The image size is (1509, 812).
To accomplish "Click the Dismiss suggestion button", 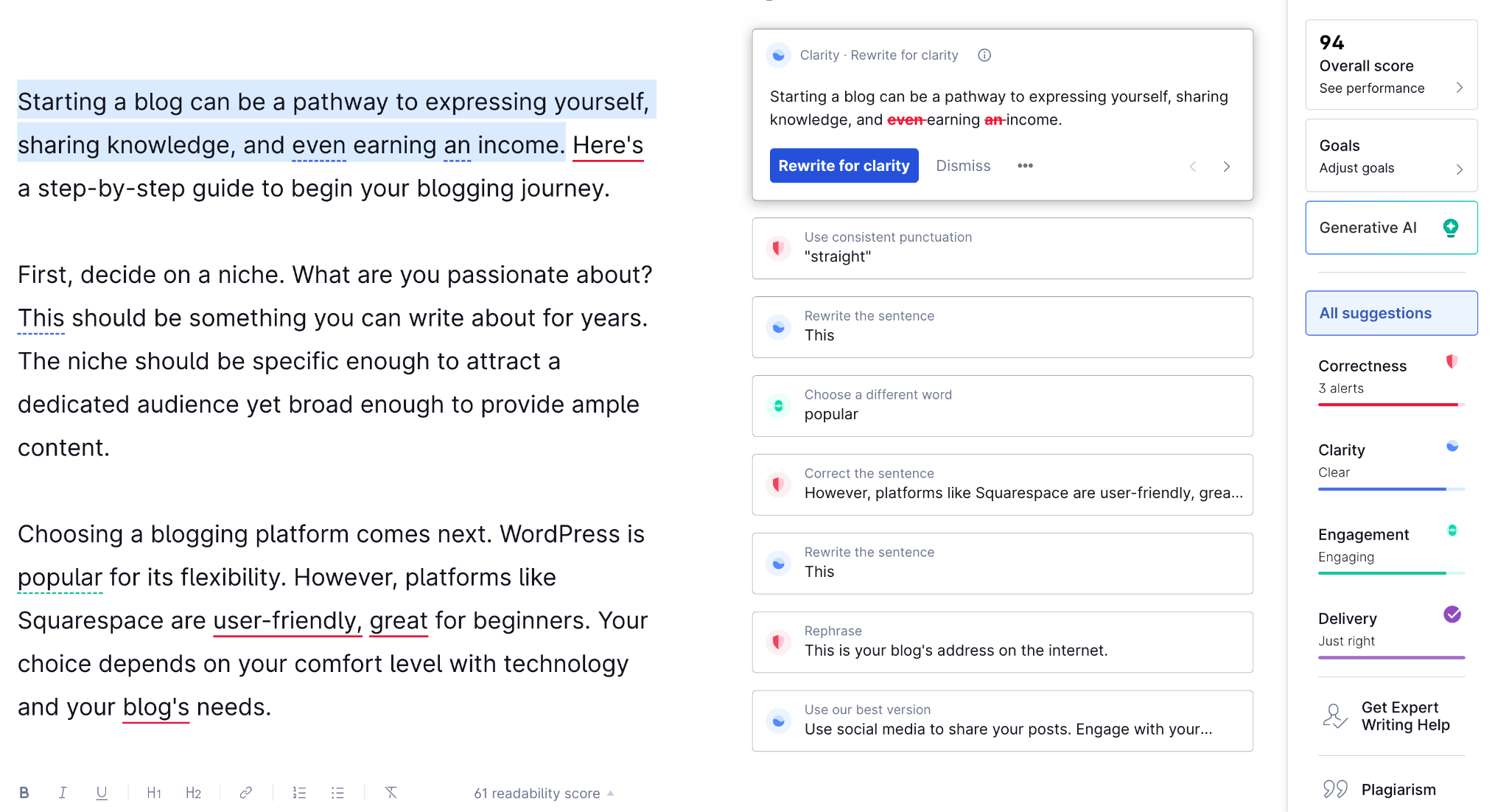I will [x=960, y=165].
